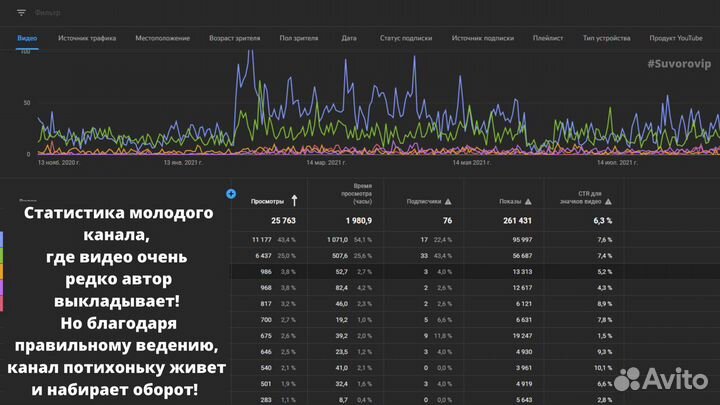Open the Пол зрителя tab
720x405 pixels.
pos(299,38)
